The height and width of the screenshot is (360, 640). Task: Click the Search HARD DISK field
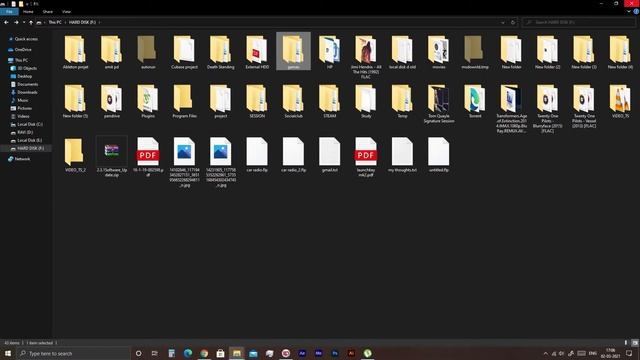point(578,22)
